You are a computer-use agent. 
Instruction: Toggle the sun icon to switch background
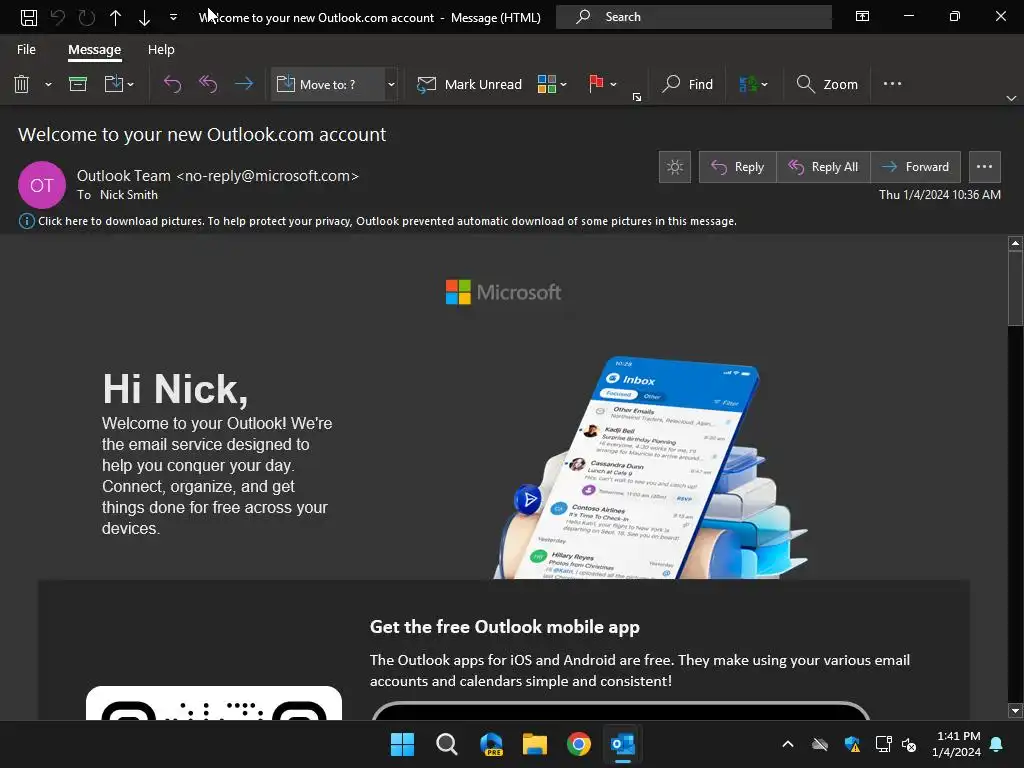click(x=675, y=167)
